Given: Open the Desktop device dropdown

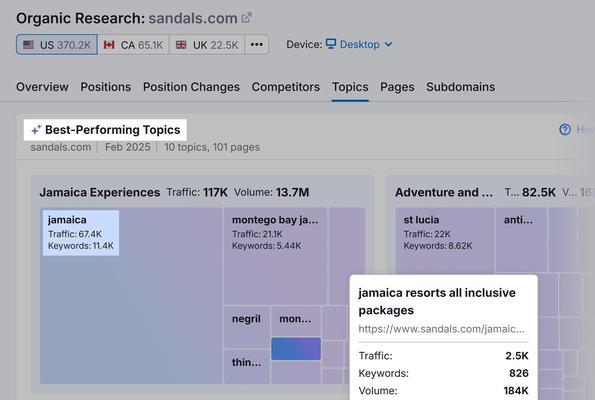Looking at the screenshot, I should click(359, 44).
